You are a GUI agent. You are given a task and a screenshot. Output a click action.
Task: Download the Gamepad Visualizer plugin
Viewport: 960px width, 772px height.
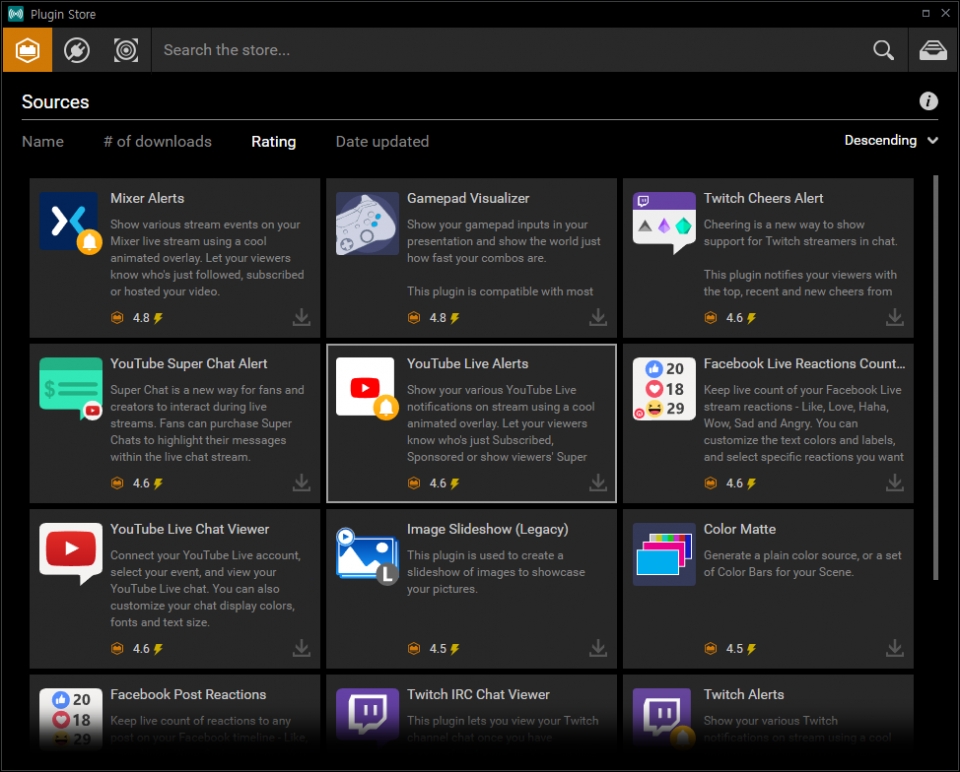pos(598,318)
